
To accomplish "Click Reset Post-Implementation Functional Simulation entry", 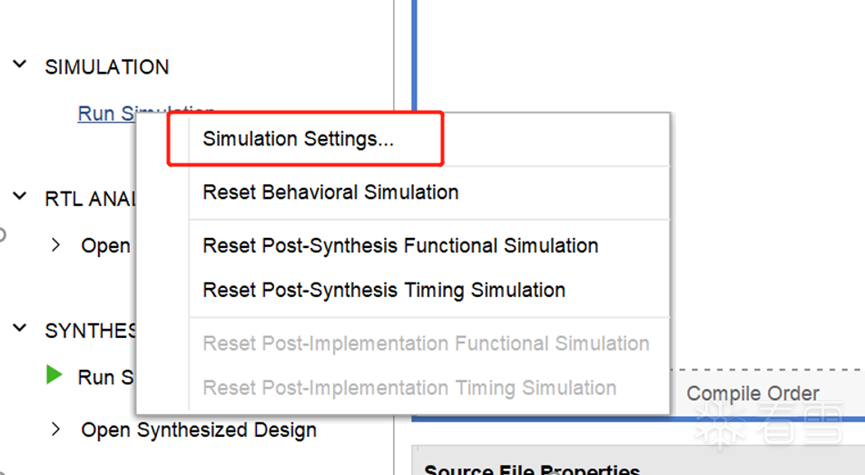I will click(x=426, y=343).
